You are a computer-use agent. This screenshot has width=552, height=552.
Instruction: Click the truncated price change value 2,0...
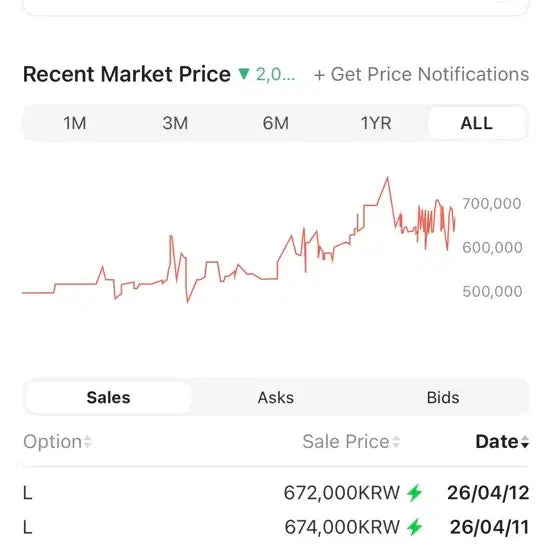point(275,74)
